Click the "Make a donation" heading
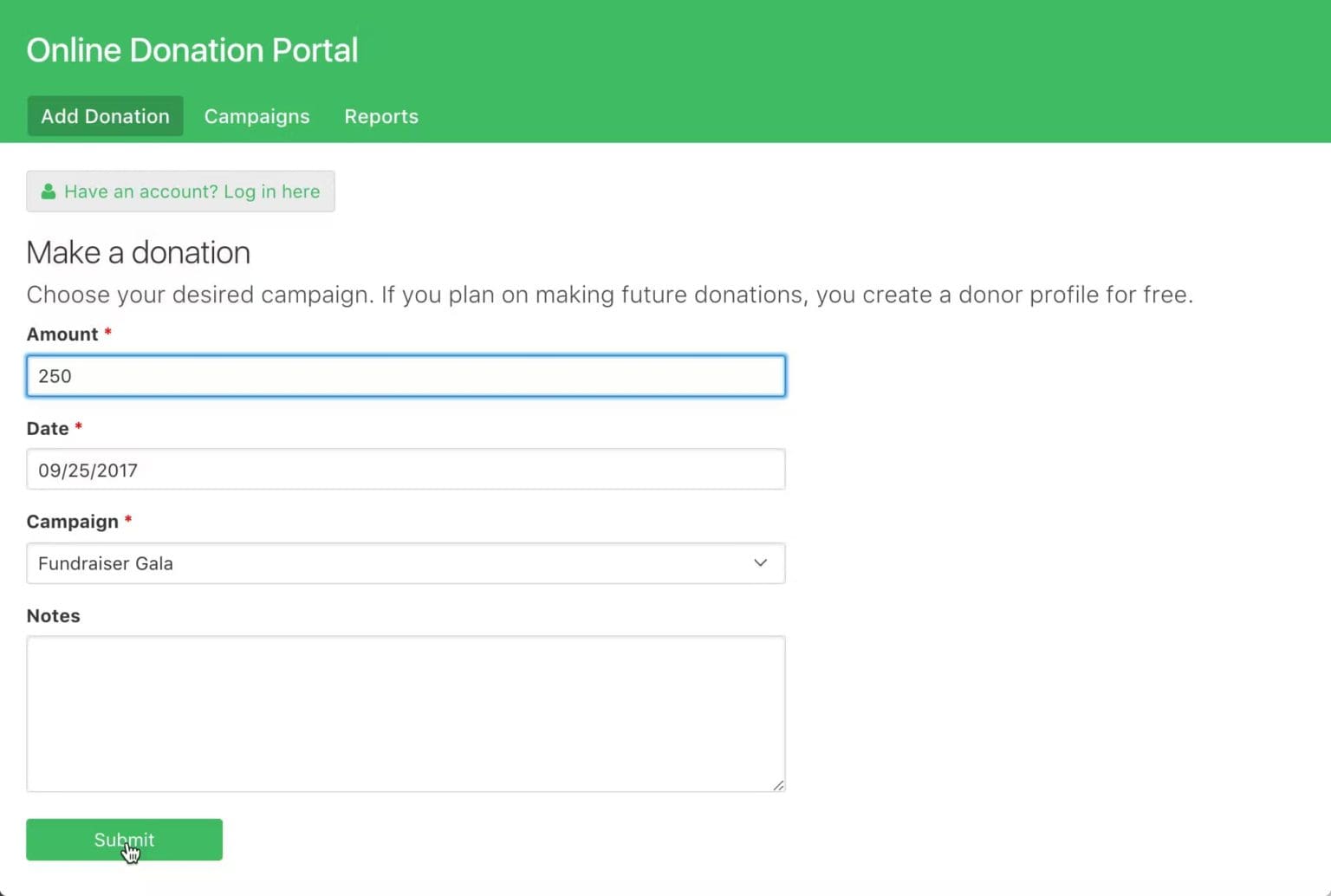Image resolution: width=1331 pixels, height=896 pixels. click(x=138, y=253)
